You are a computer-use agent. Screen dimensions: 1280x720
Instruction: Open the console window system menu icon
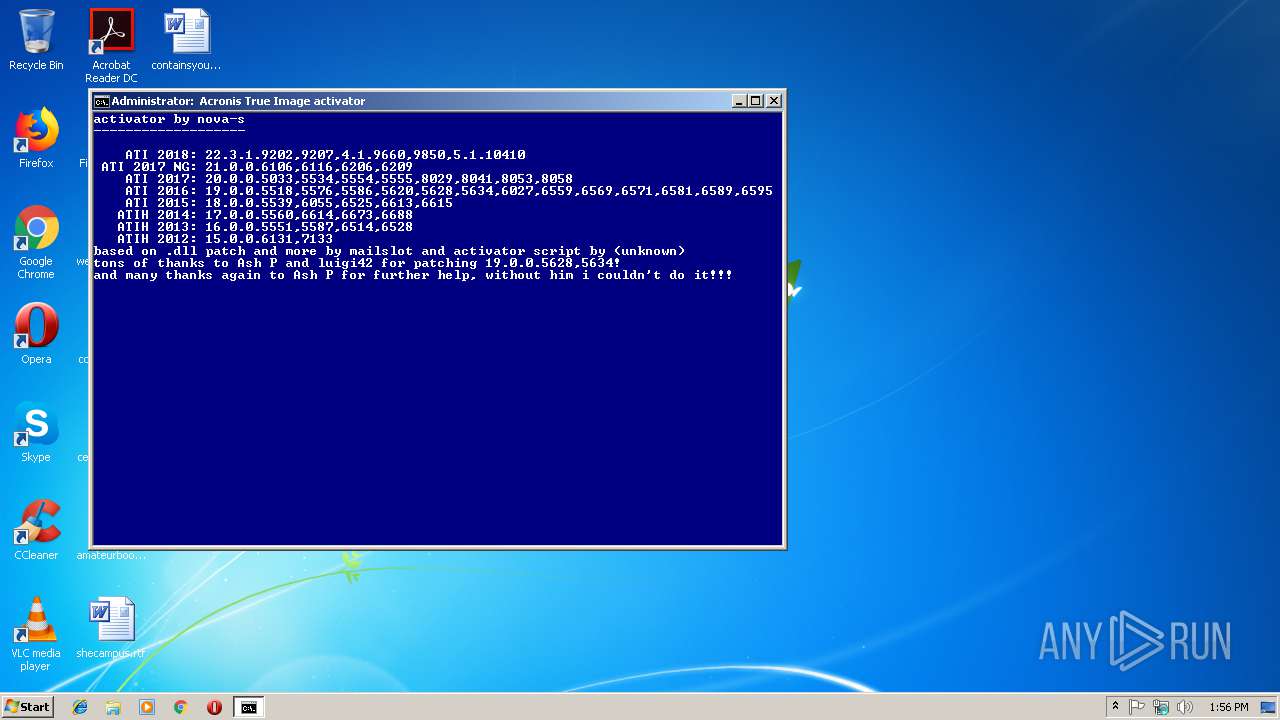pyautogui.click(x=101, y=101)
